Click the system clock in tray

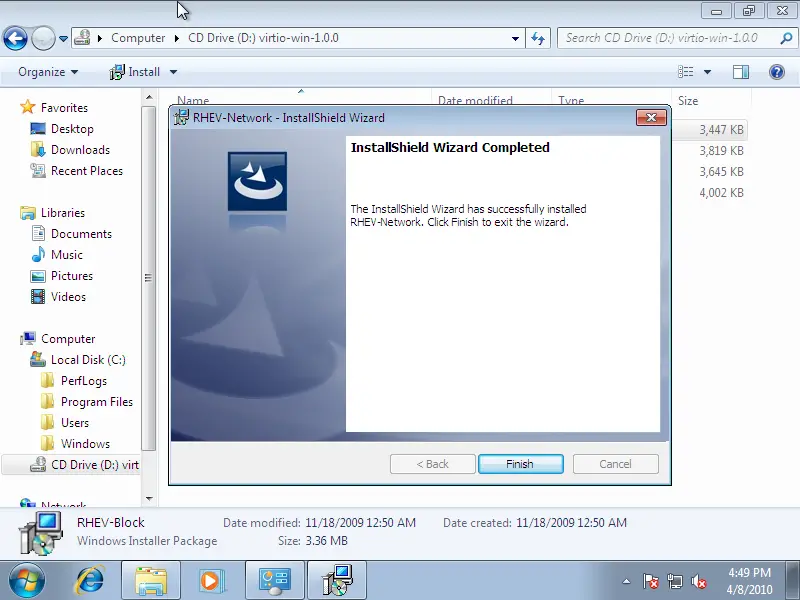click(x=748, y=580)
